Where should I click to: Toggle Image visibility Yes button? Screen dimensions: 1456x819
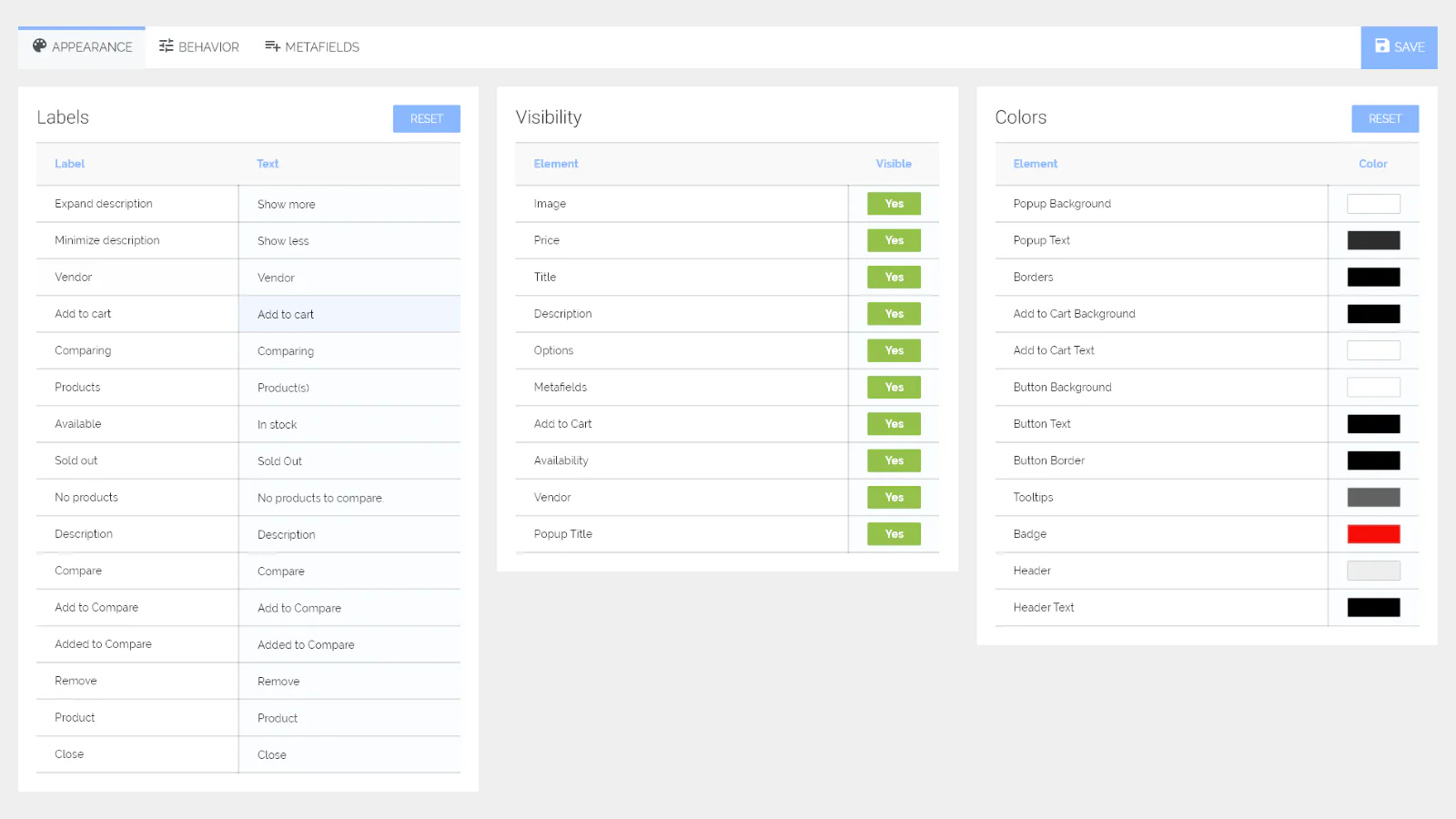894,204
